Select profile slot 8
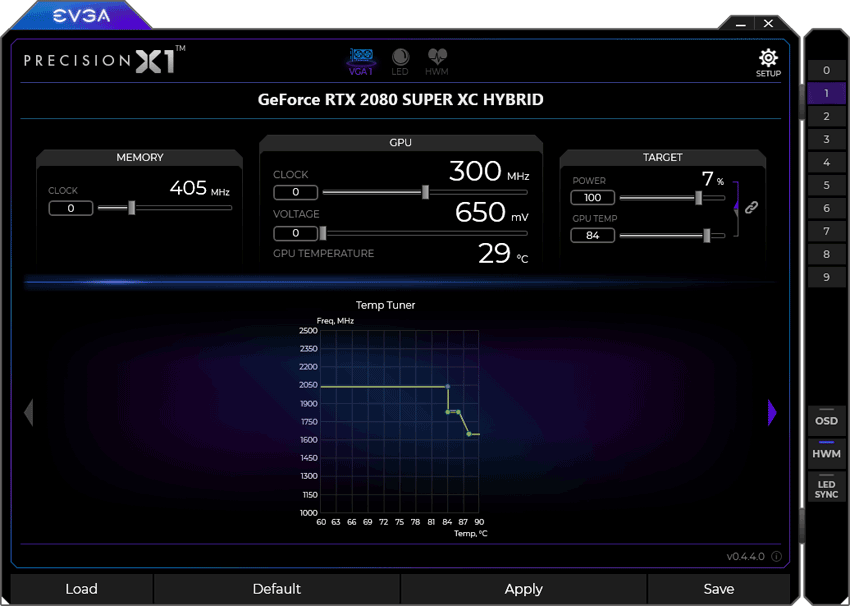This screenshot has width=850, height=606. (826, 254)
